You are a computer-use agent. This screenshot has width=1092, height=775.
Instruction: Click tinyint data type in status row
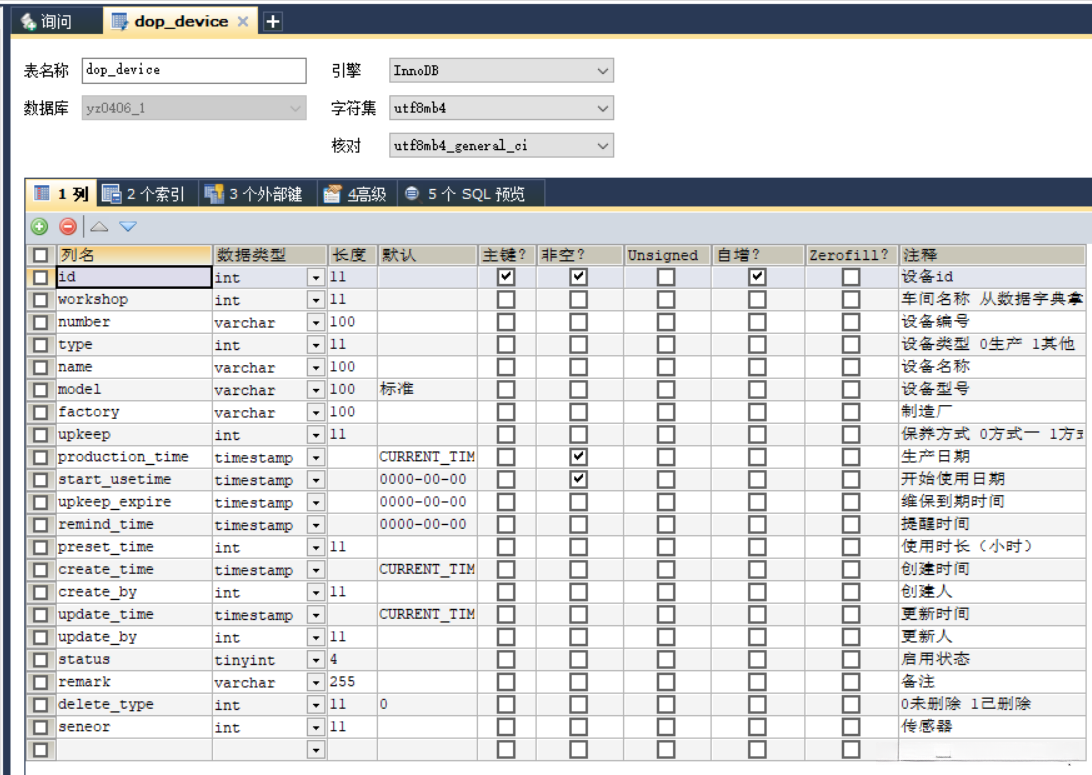pos(244,660)
